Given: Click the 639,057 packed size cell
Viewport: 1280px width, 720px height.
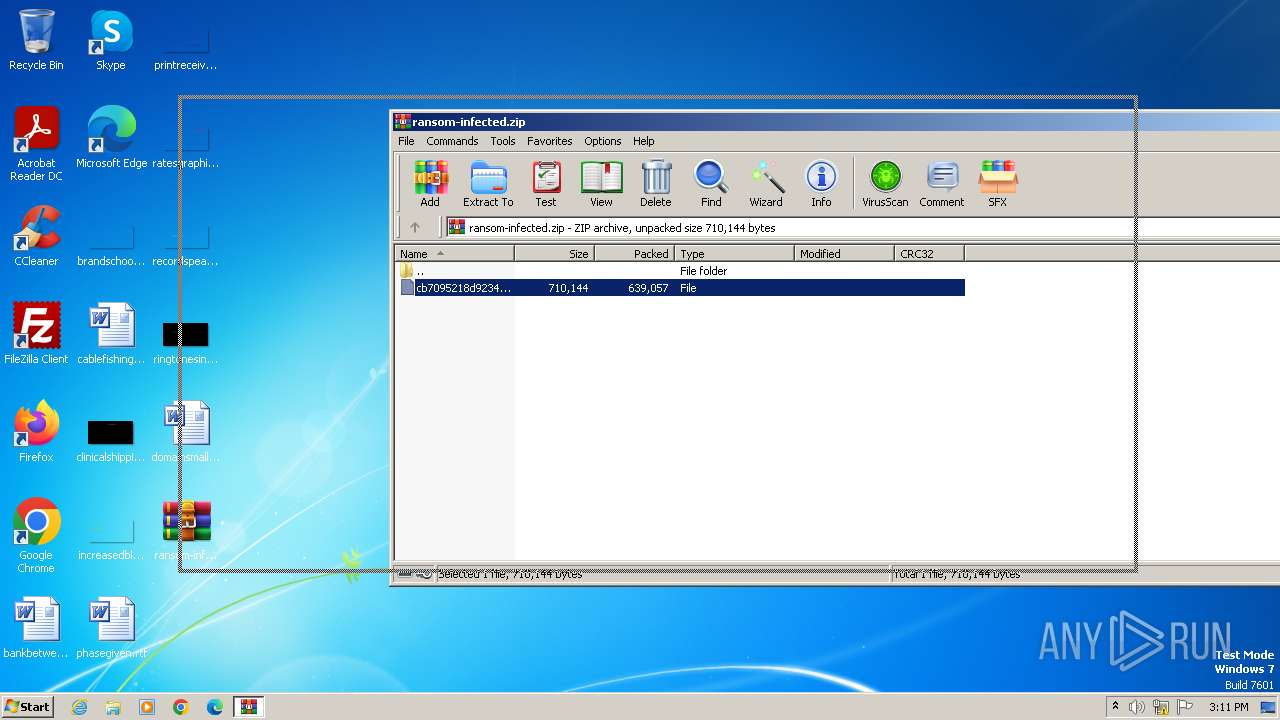Looking at the screenshot, I should (648, 288).
